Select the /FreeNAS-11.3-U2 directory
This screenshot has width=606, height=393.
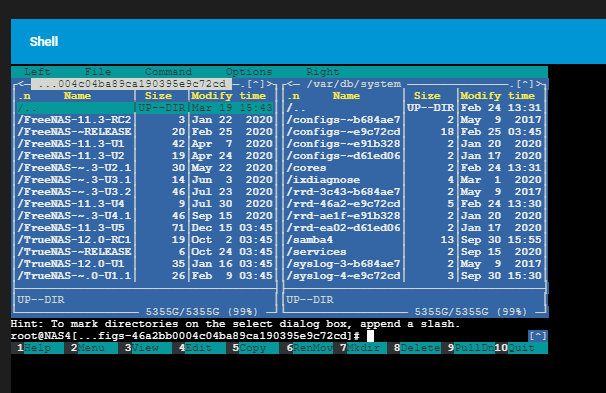pyautogui.click(x=145, y=156)
